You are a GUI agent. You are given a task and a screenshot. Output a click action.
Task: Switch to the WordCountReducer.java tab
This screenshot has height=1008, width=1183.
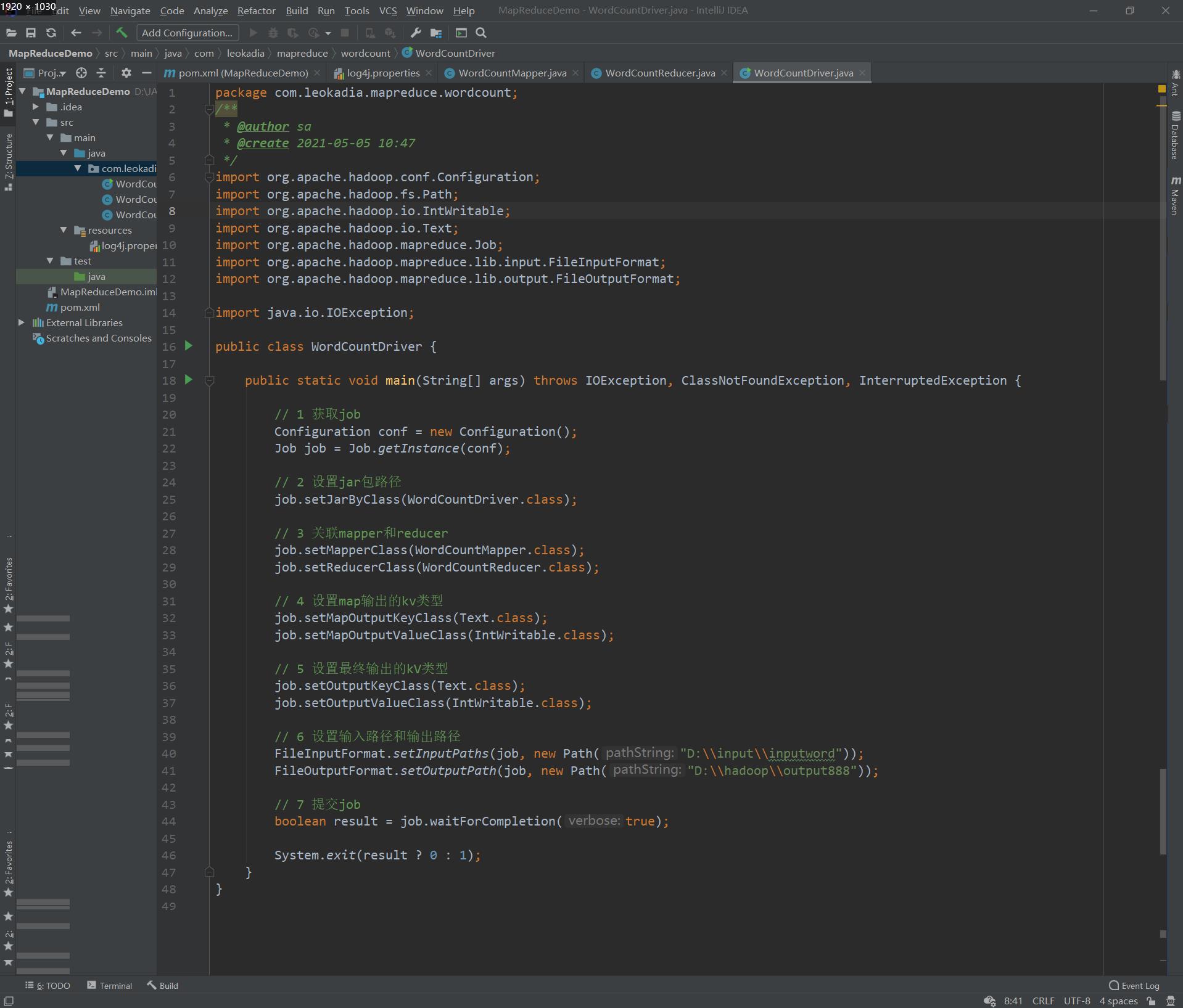point(659,73)
